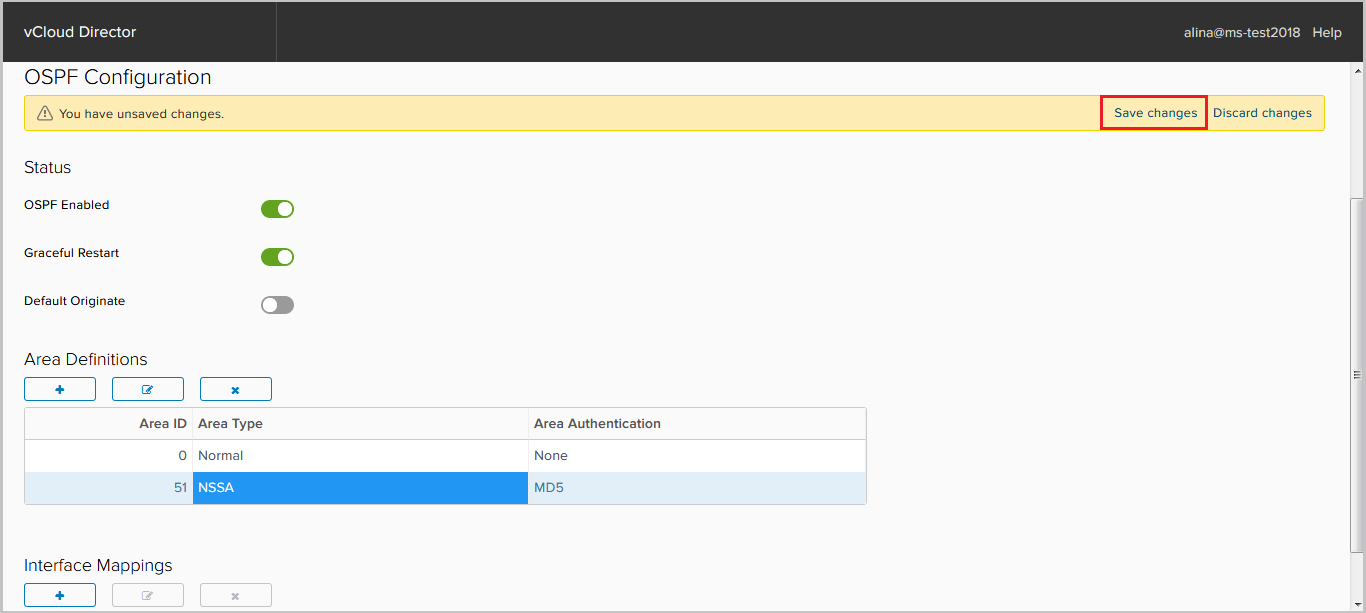Click add icon under Interface Mappings
The height and width of the screenshot is (613, 1366).
[x=60, y=595]
